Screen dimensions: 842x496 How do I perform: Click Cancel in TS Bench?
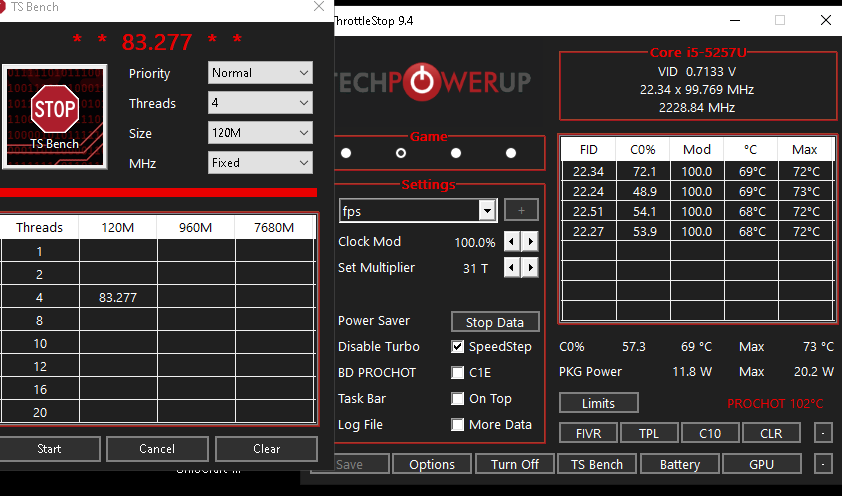pos(157,449)
